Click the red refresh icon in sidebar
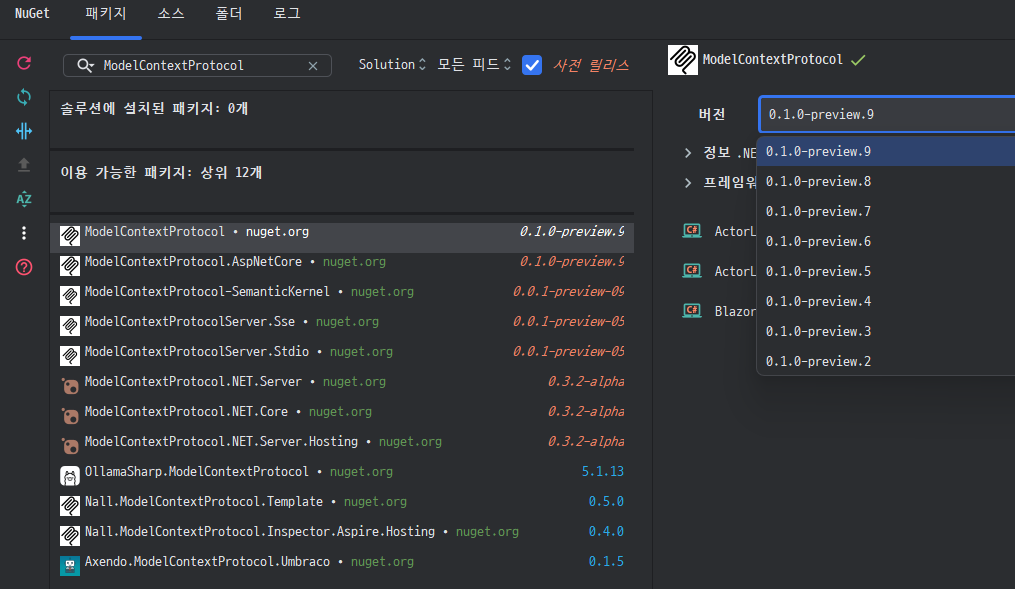Screen dimensions: 1015x589 [24, 63]
